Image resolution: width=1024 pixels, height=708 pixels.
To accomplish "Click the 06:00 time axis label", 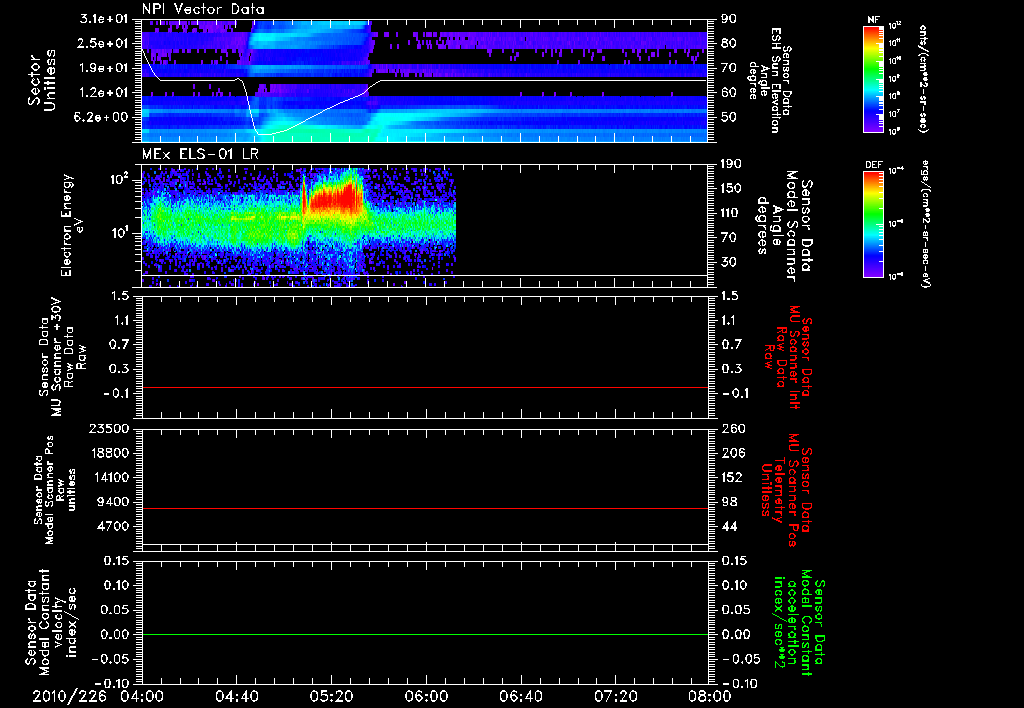I will 426,697.
